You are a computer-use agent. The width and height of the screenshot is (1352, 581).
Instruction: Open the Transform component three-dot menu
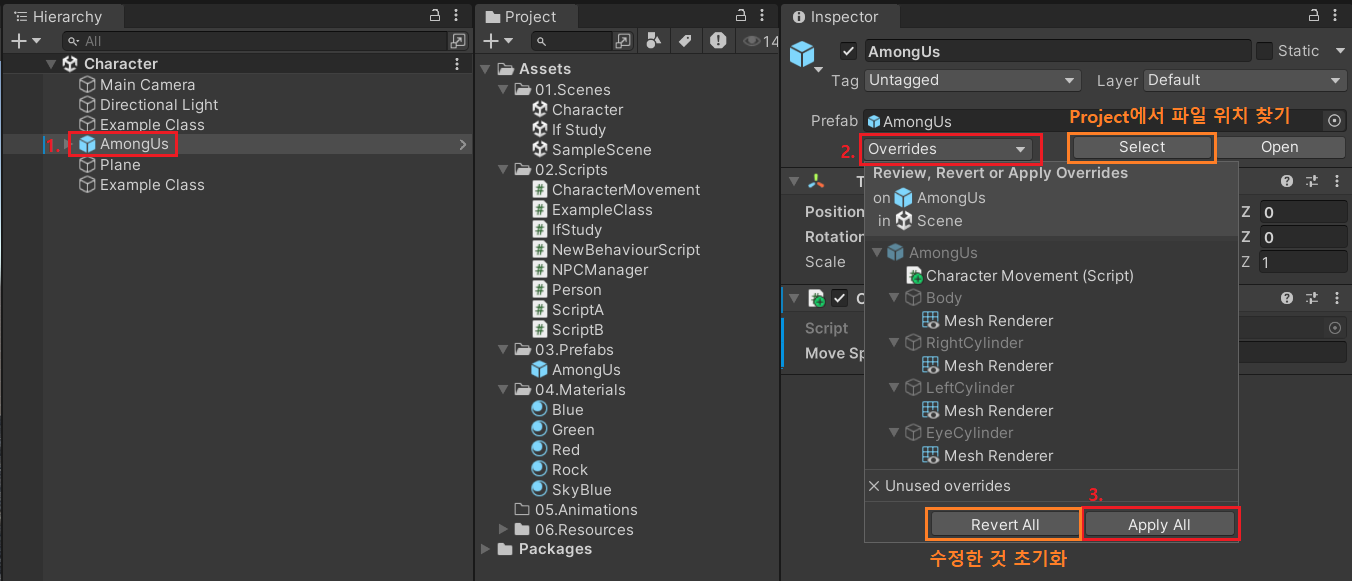pos(1335,181)
